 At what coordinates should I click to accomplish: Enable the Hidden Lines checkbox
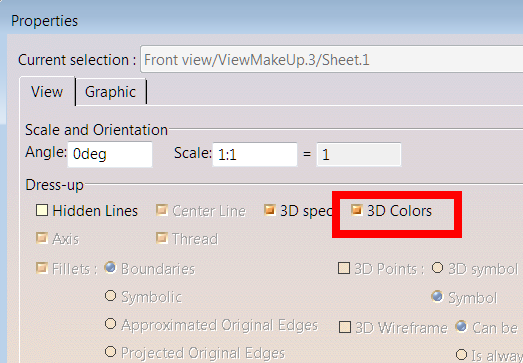coord(42,211)
